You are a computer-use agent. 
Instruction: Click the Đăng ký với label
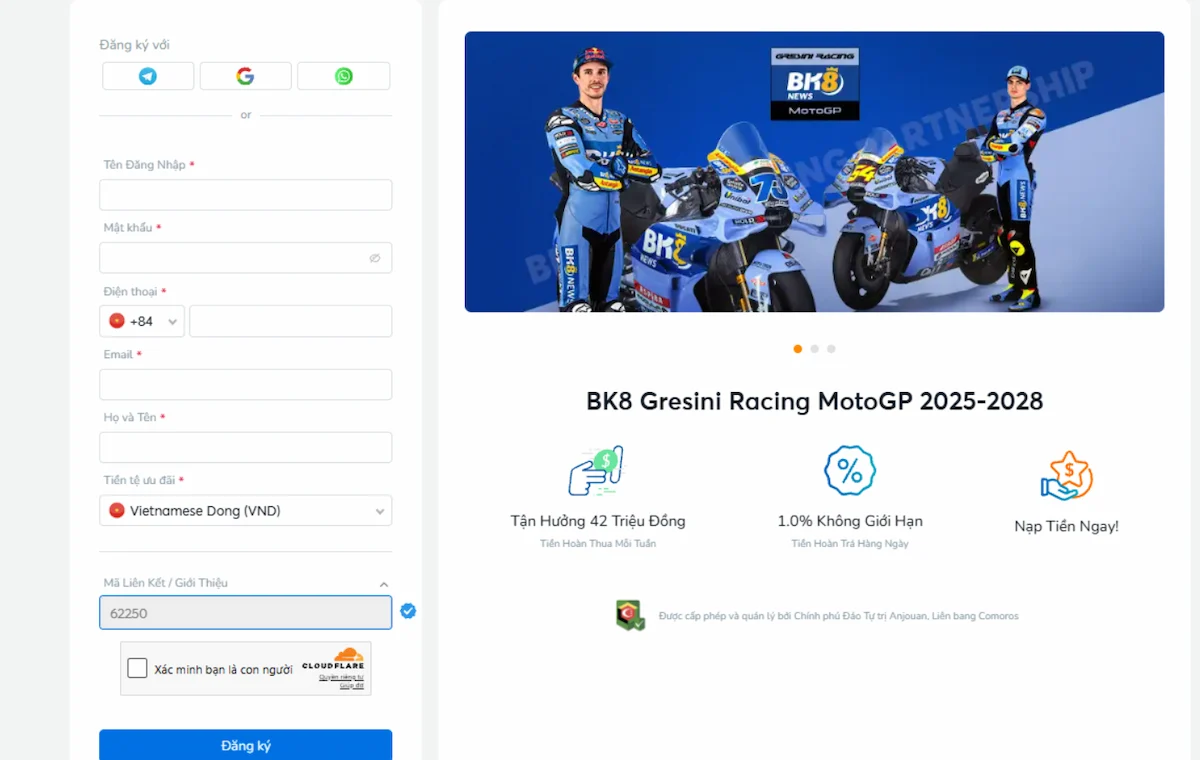point(134,45)
